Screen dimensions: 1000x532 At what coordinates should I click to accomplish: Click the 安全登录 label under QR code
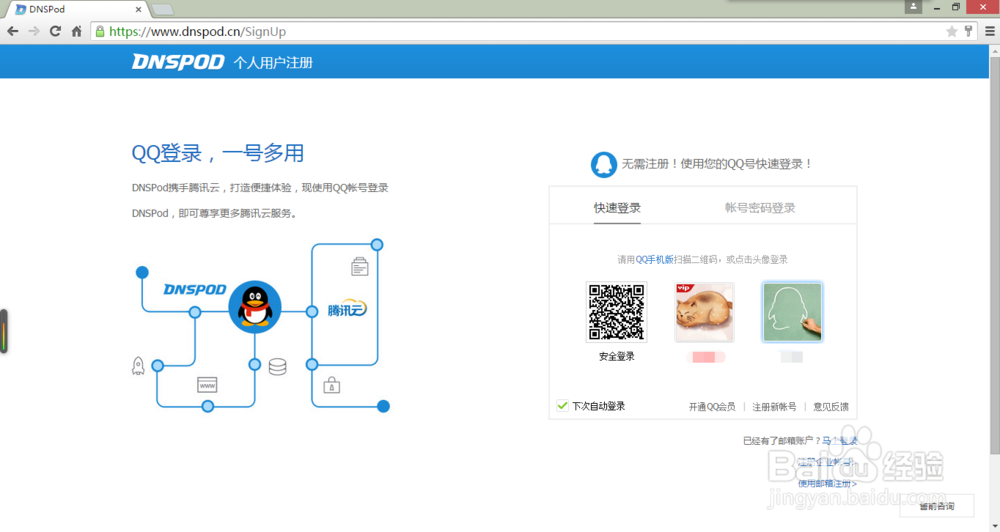(617, 357)
